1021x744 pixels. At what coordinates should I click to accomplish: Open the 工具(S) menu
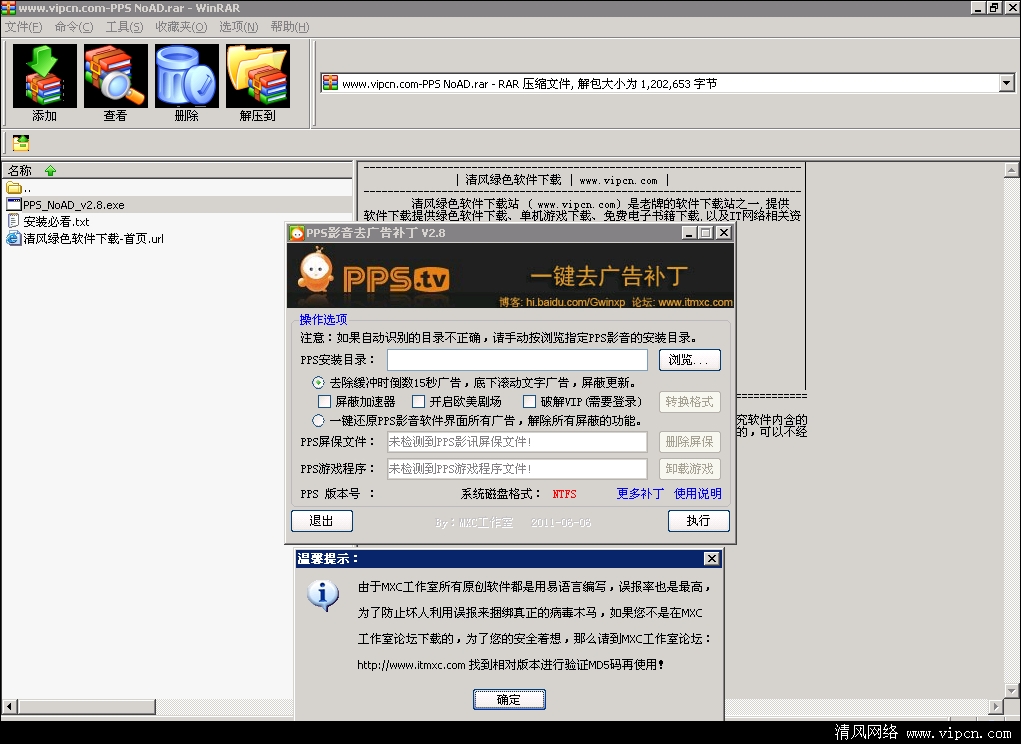(x=124, y=27)
